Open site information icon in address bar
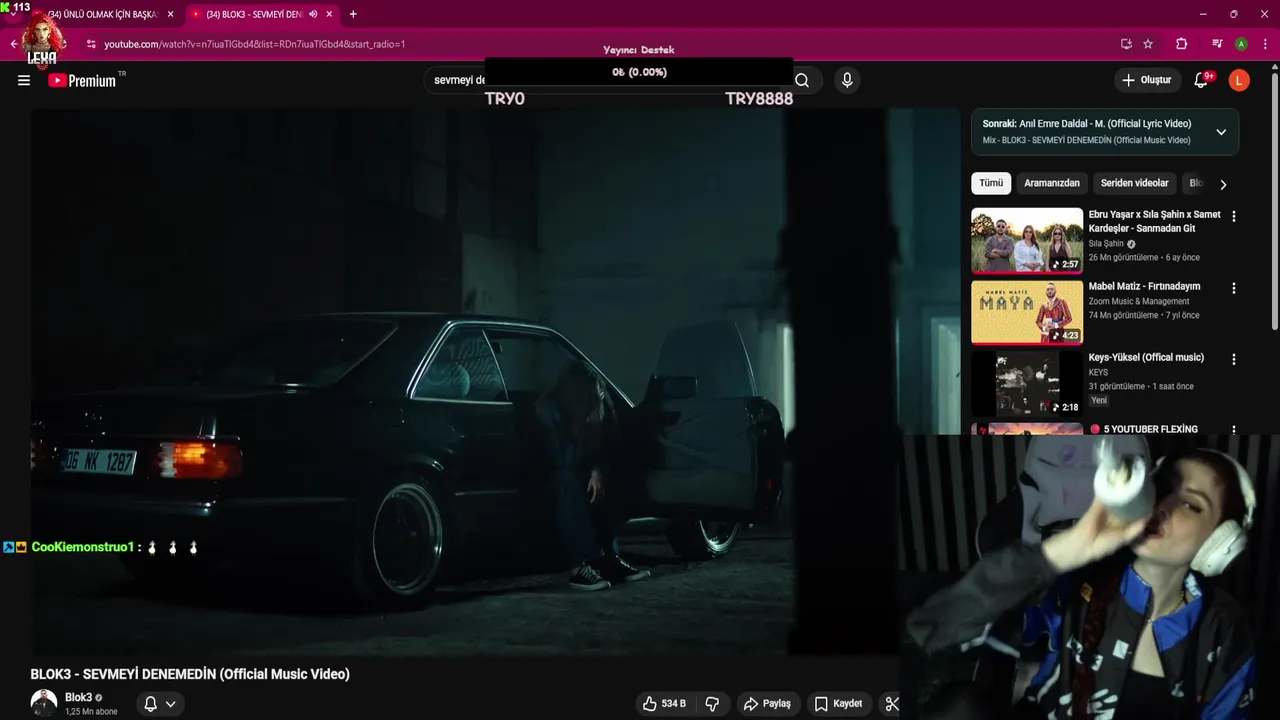 [x=91, y=44]
